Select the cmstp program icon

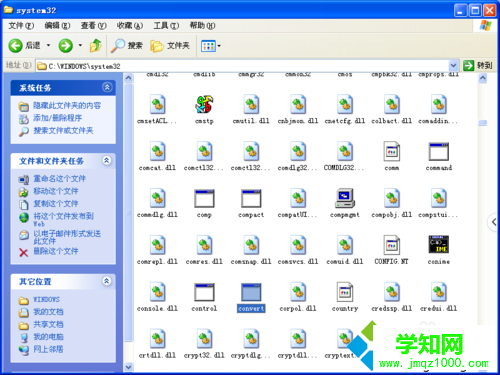tap(204, 105)
